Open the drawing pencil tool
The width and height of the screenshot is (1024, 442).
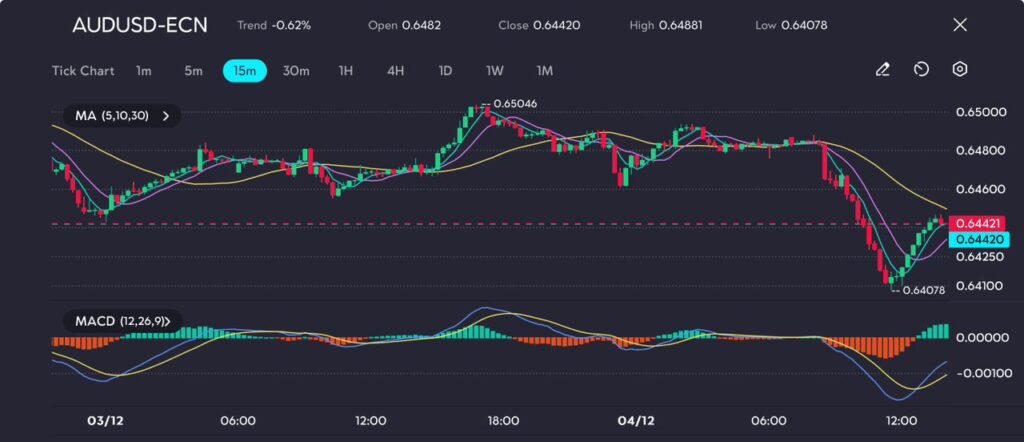click(x=882, y=70)
